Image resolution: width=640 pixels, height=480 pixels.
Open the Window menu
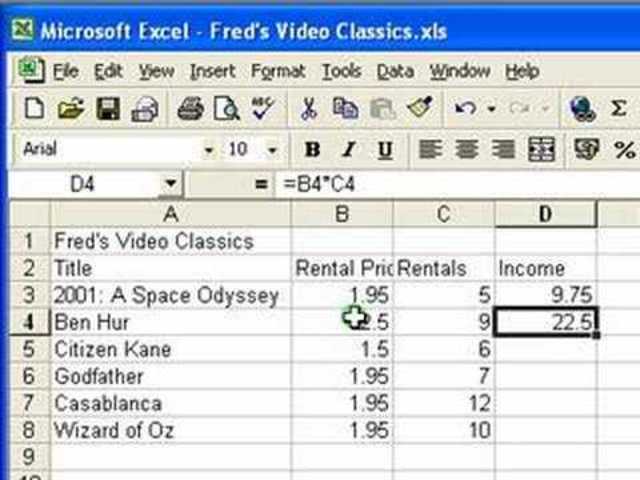460,72
